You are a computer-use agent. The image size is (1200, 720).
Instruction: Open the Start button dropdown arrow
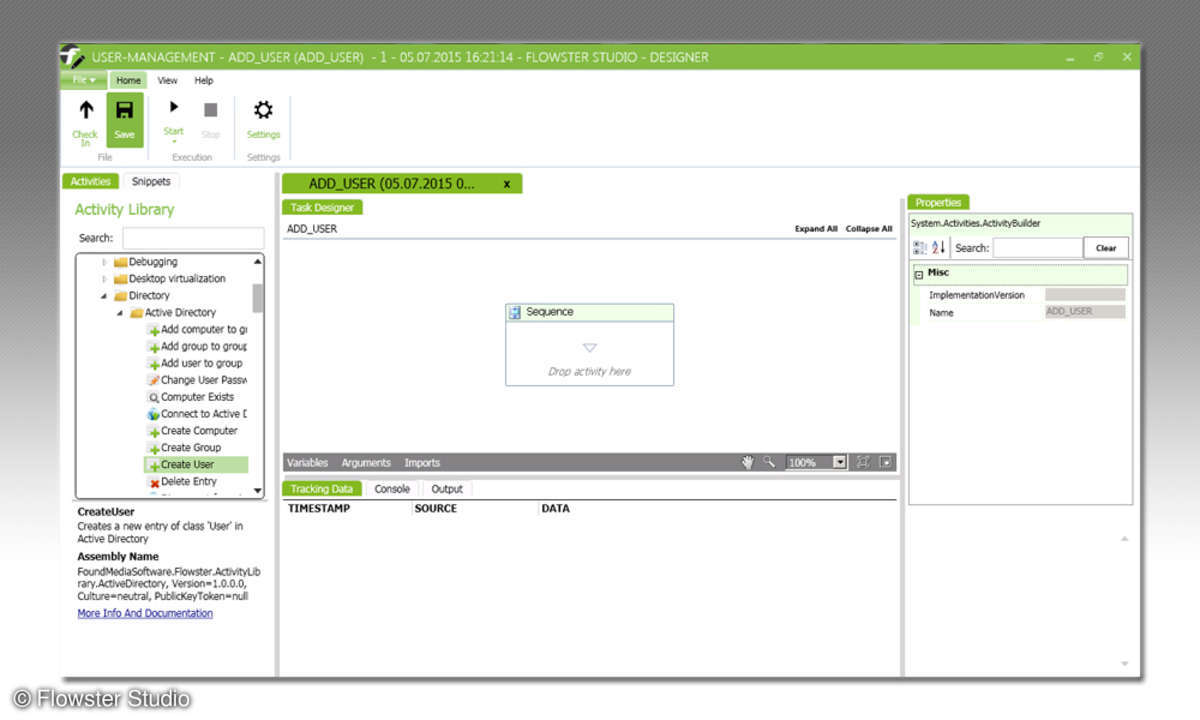coord(174,141)
